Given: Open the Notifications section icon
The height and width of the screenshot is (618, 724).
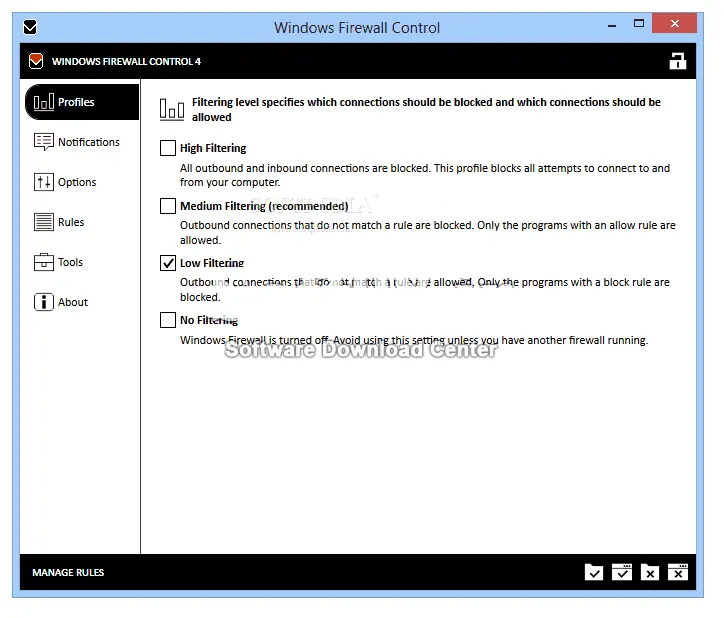Looking at the screenshot, I should click(x=43, y=142).
